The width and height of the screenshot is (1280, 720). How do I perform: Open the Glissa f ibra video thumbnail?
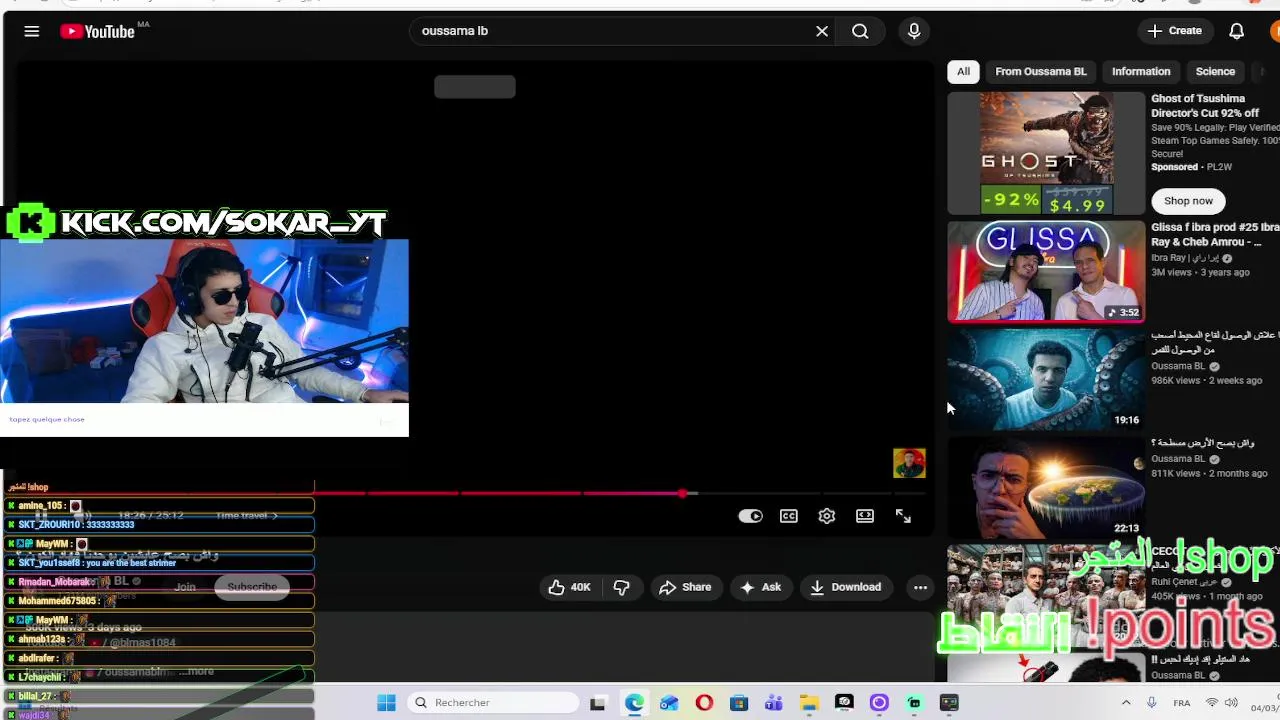point(1046,272)
